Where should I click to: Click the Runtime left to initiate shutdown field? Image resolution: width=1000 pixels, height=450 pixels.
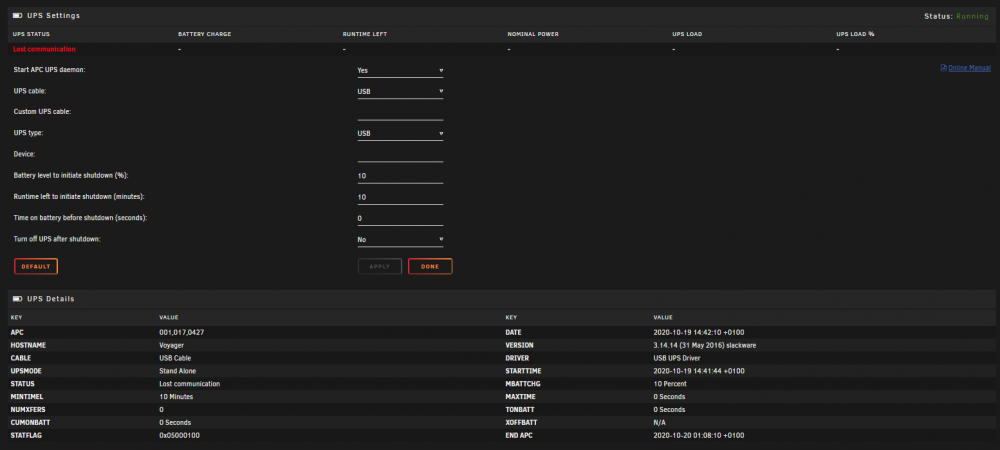pos(400,197)
